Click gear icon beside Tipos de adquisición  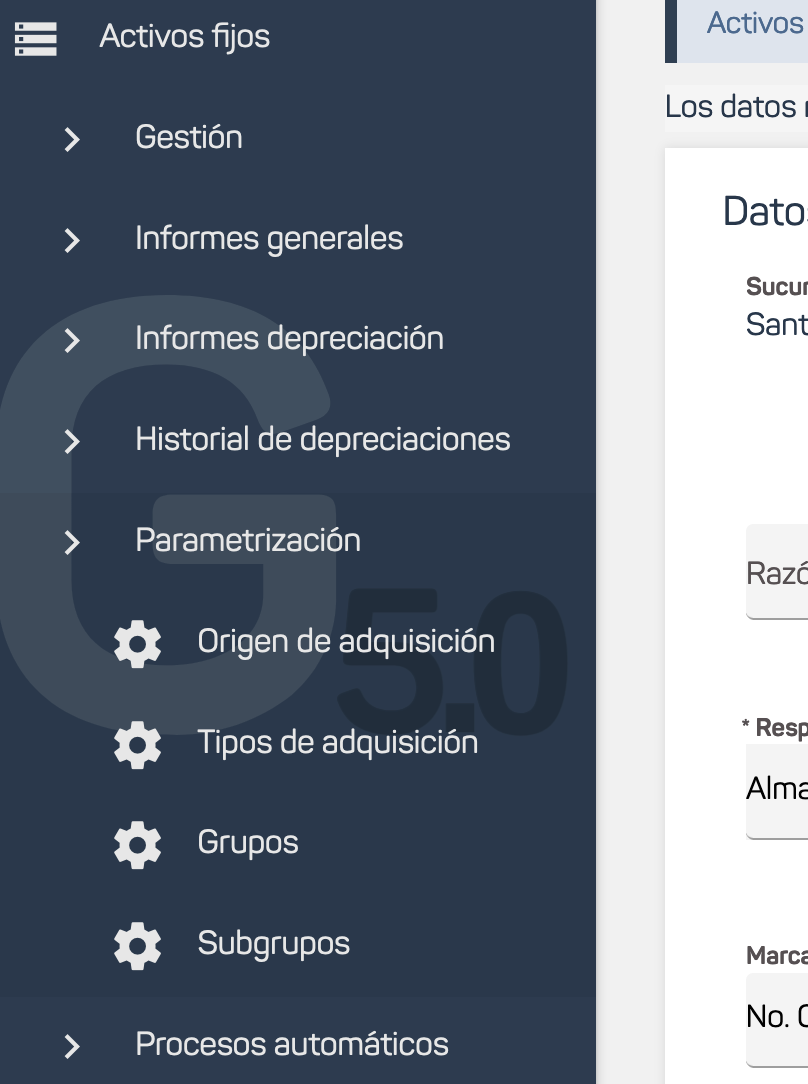[x=138, y=744]
